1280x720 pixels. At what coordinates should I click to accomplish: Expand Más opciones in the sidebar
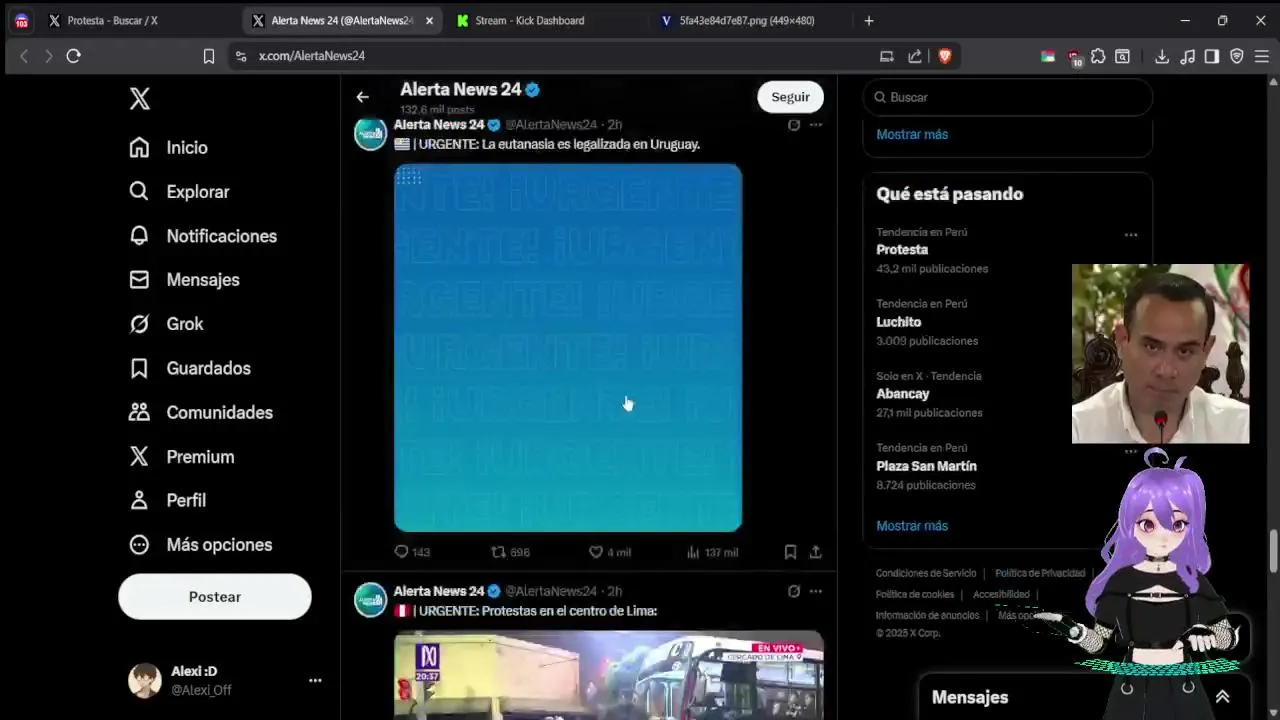coord(200,544)
